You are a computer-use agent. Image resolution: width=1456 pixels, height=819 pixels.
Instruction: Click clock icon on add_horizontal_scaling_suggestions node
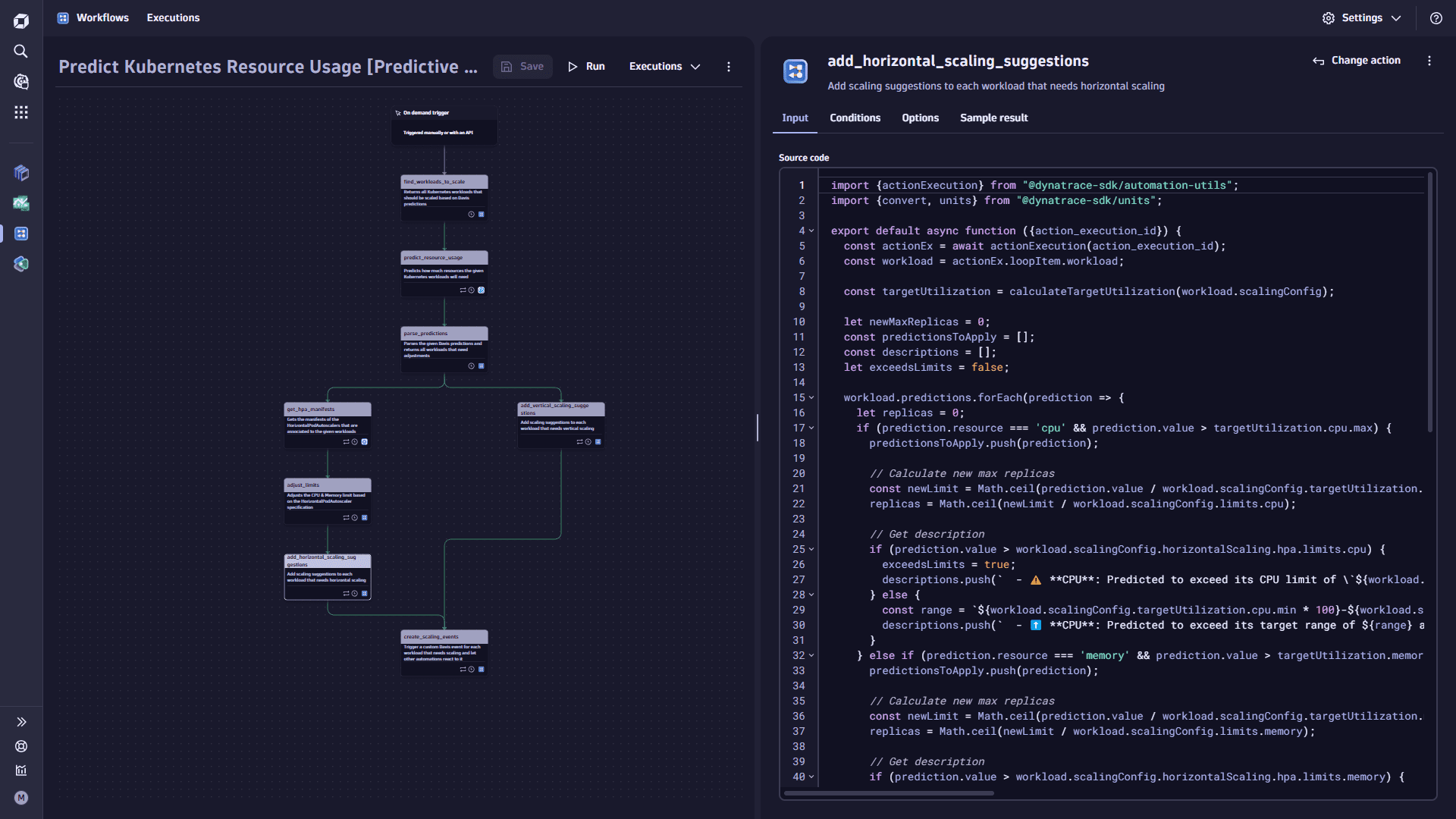coord(354,594)
